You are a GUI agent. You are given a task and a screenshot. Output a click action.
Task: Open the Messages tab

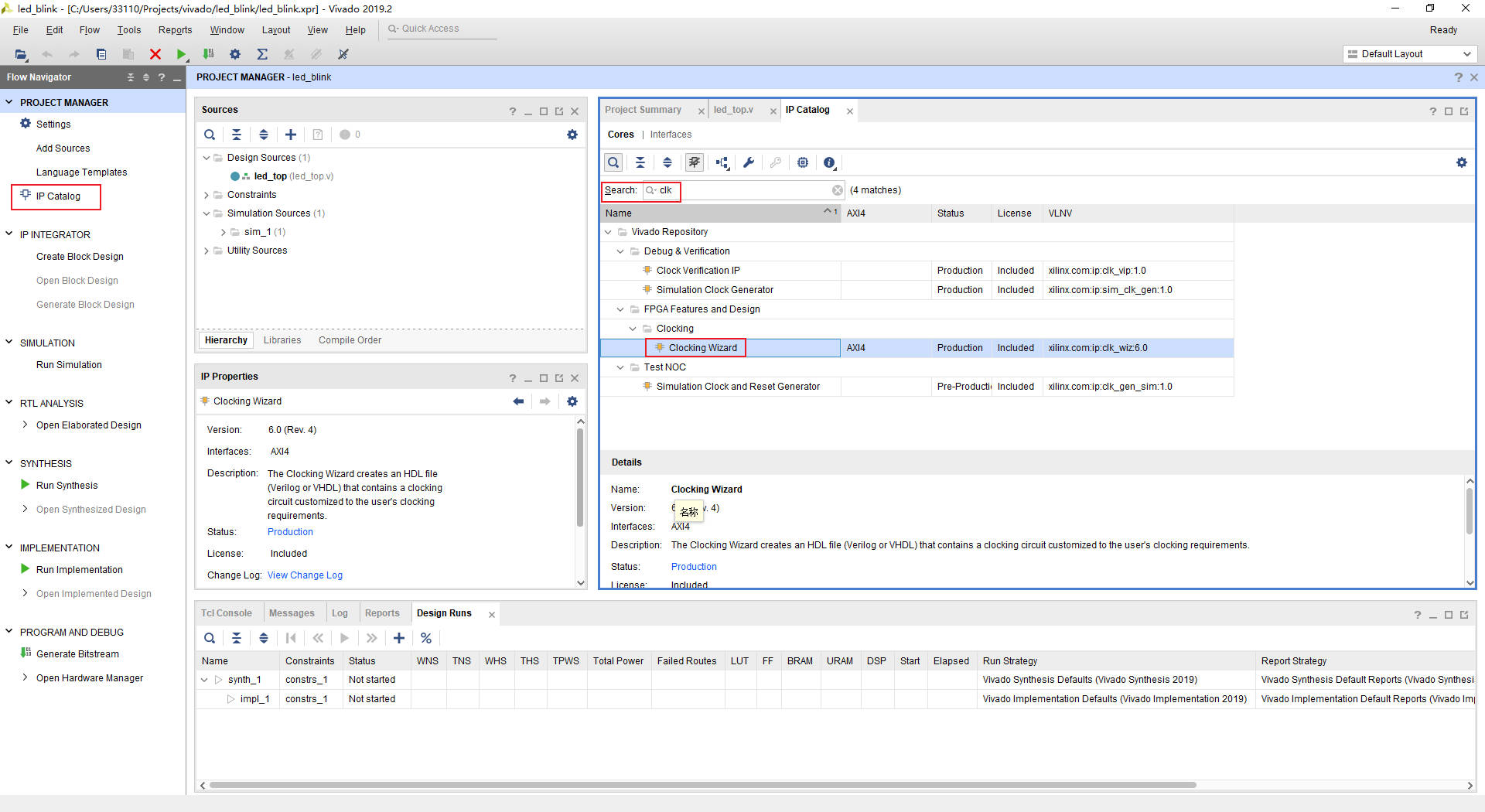(292, 613)
